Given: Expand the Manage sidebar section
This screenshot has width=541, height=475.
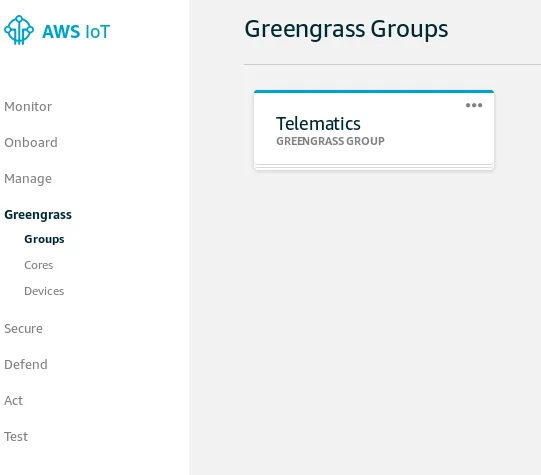Looking at the screenshot, I should tap(28, 179).
